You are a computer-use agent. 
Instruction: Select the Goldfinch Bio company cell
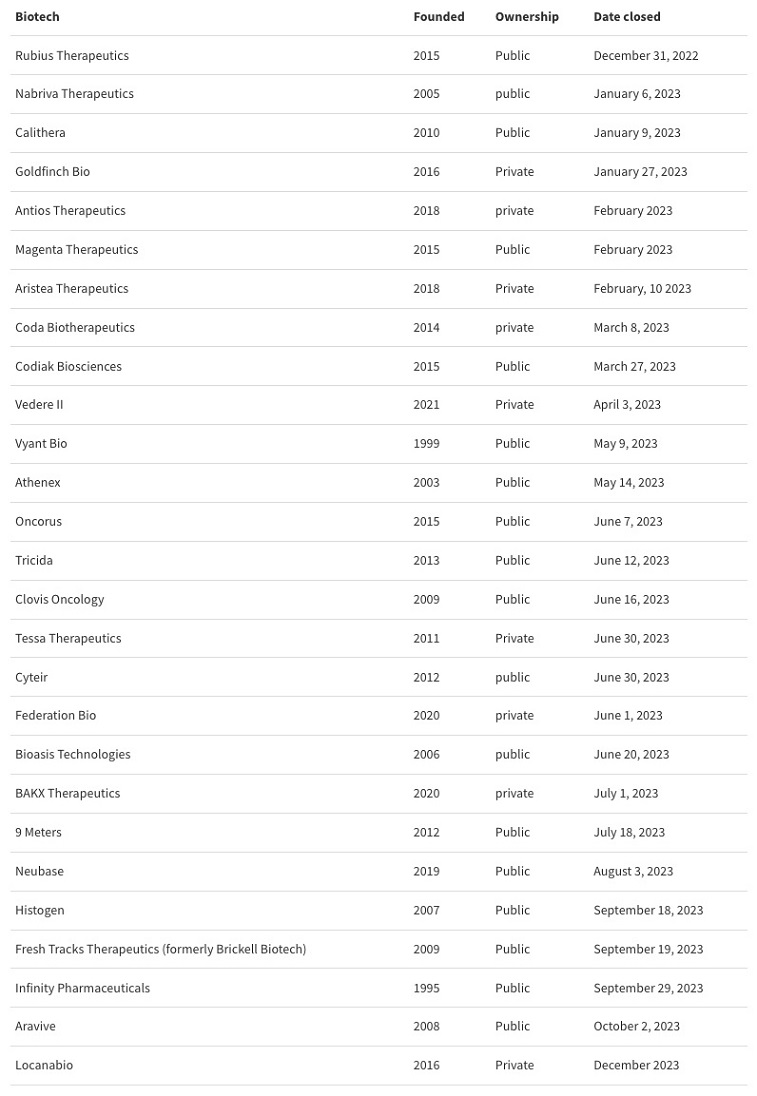pyautogui.click(x=52, y=172)
